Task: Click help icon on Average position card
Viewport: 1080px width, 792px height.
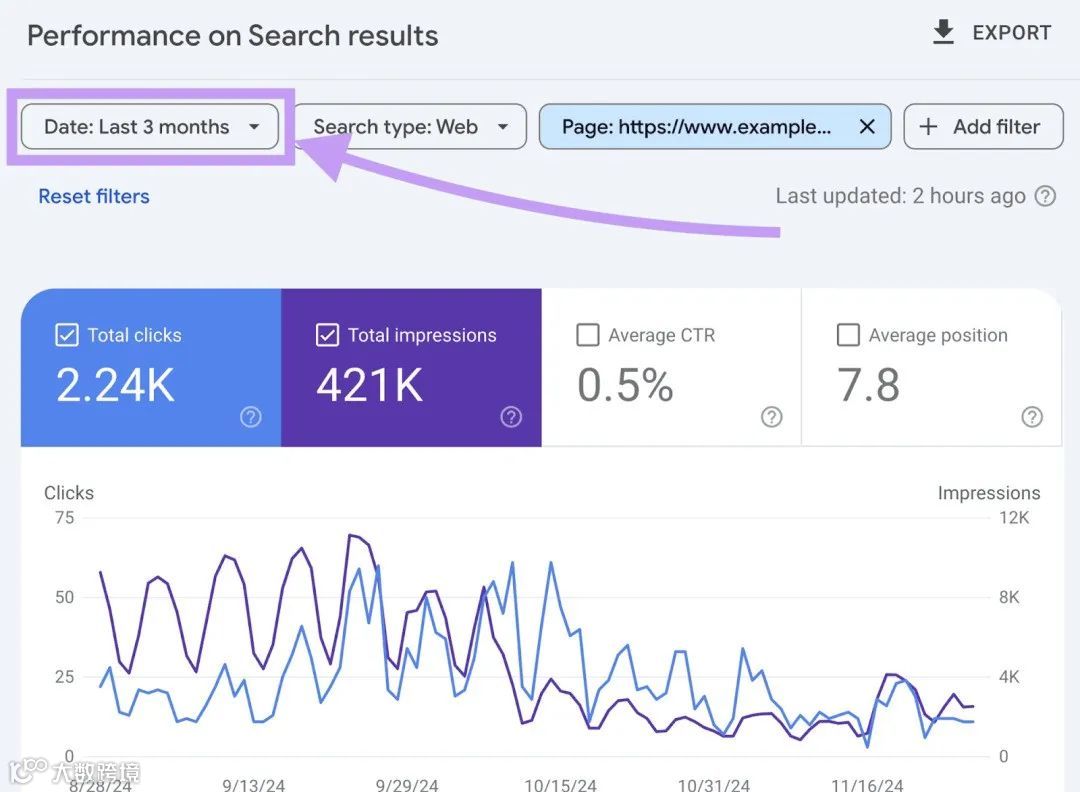Action: [x=1032, y=417]
